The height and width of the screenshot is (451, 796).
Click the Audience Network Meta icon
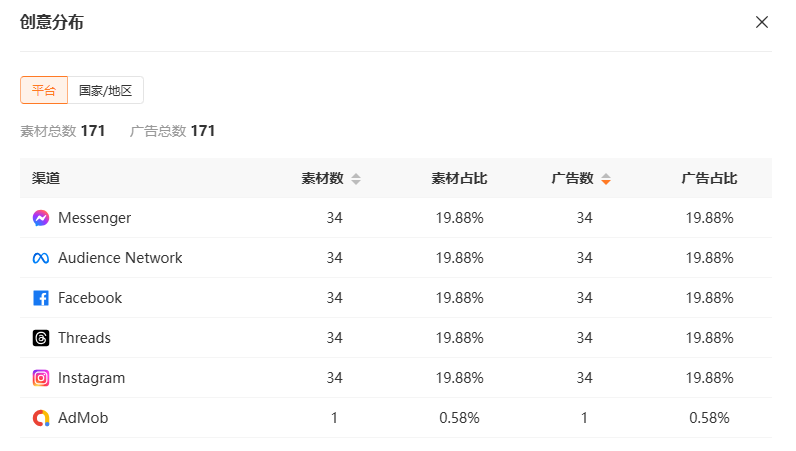(x=41, y=258)
